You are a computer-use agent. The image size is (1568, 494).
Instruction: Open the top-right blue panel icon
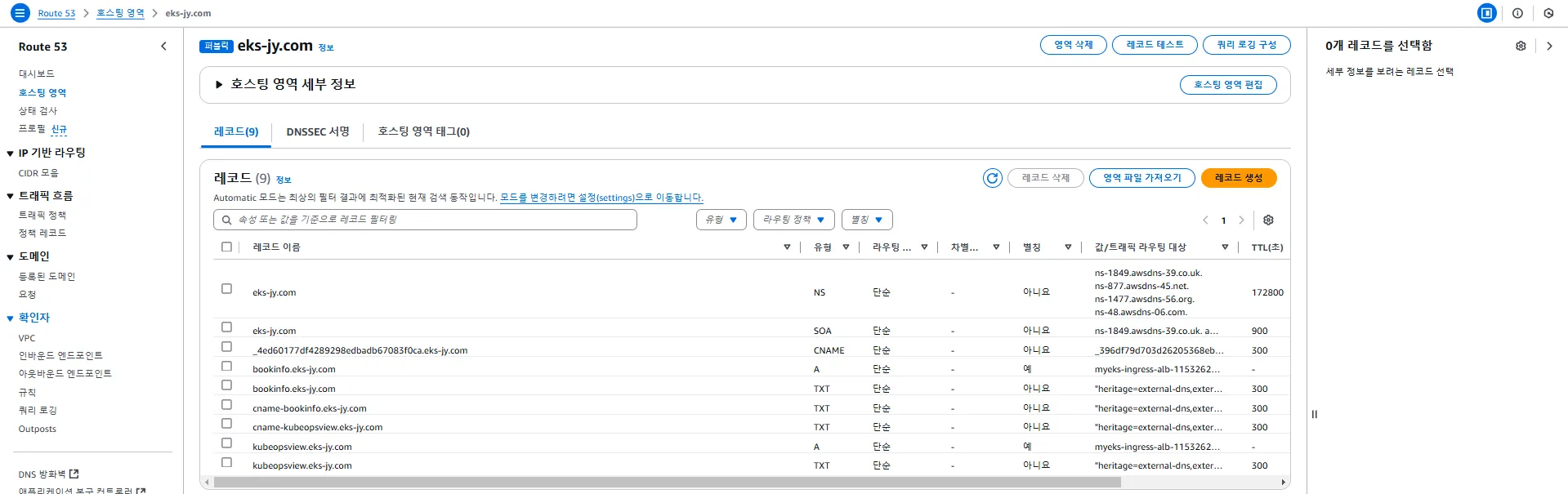click(x=1487, y=13)
